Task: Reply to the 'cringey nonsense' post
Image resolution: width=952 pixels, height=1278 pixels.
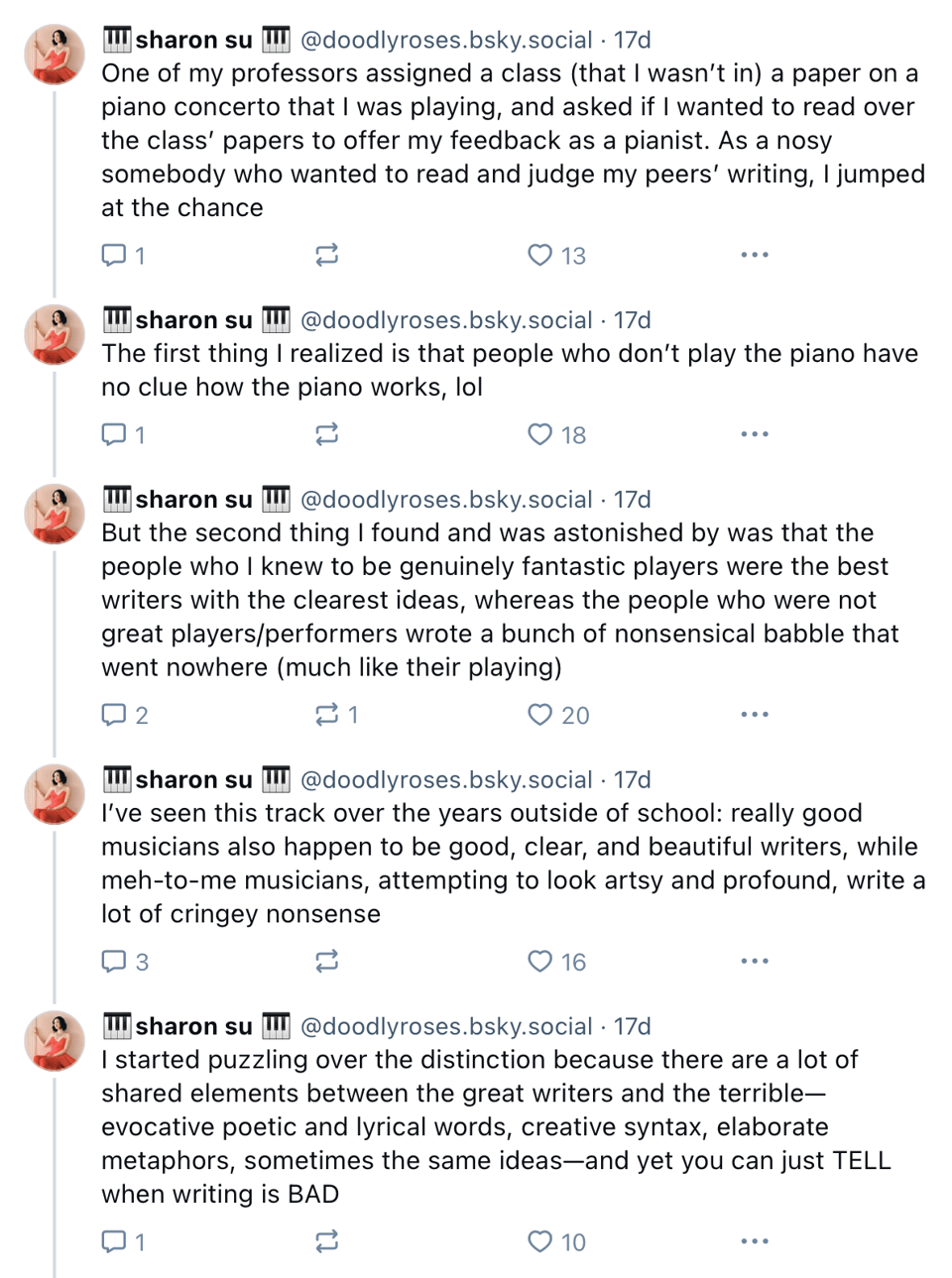Action: (x=115, y=962)
